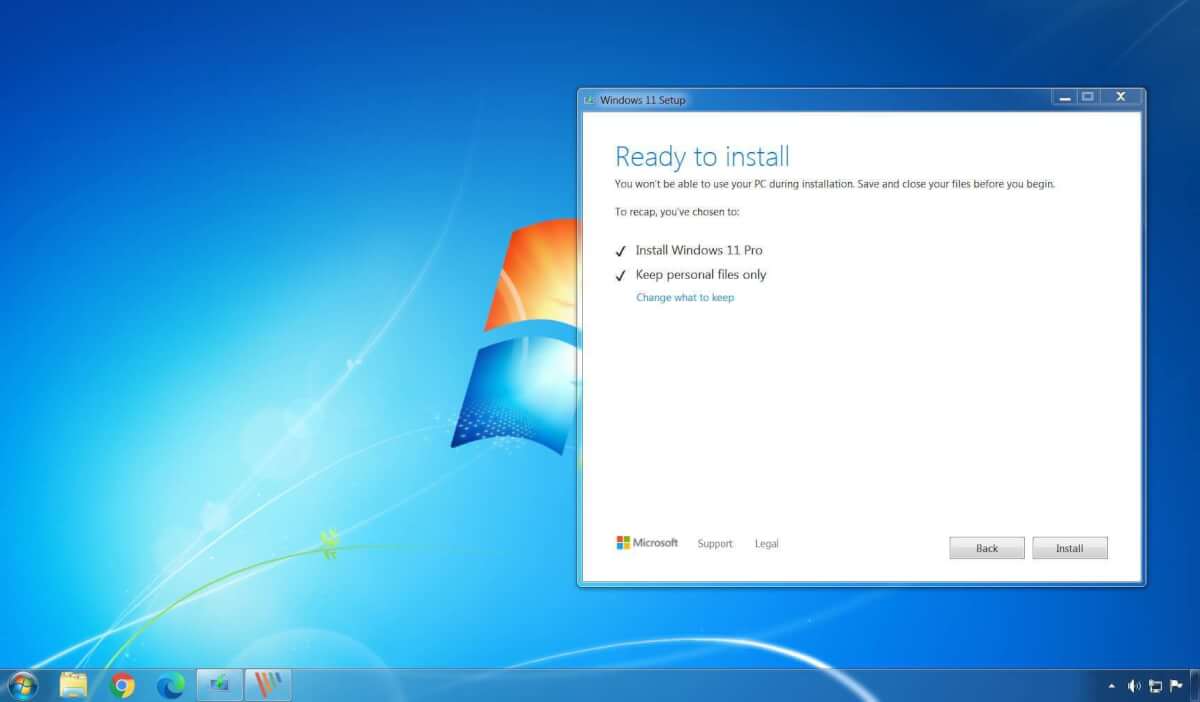Open the Windows Start menu orb
Screen dimensions: 1200x702
click(21, 685)
